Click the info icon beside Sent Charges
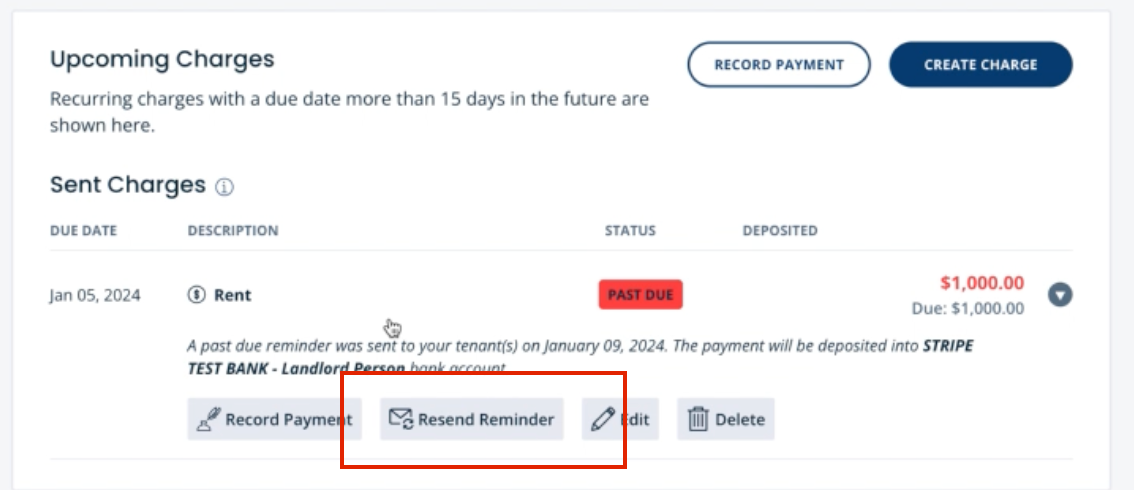This screenshot has height=490, width=1134. click(224, 187)
